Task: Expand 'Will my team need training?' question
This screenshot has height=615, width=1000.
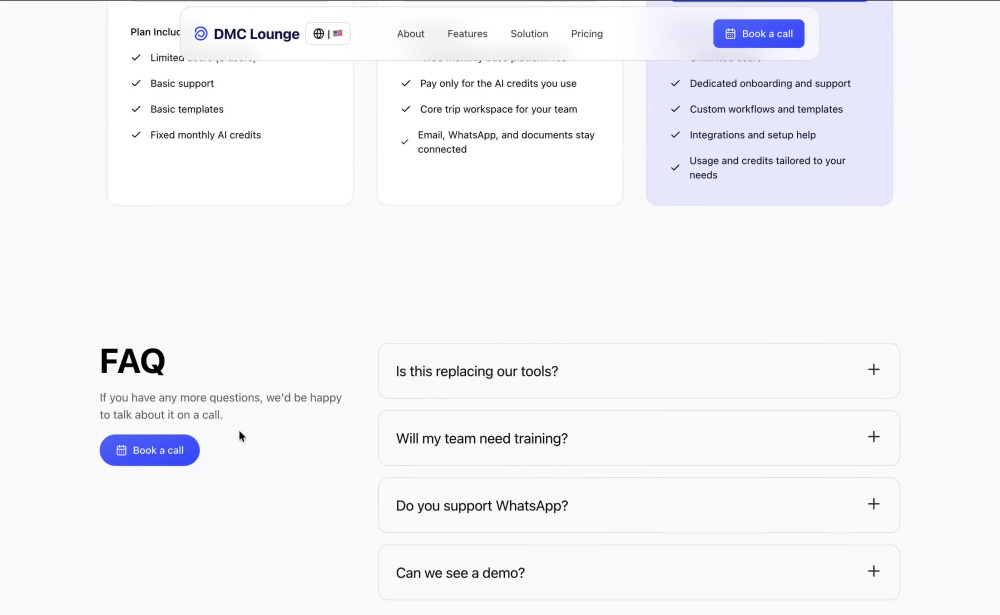Action: (x=639, y=438)
